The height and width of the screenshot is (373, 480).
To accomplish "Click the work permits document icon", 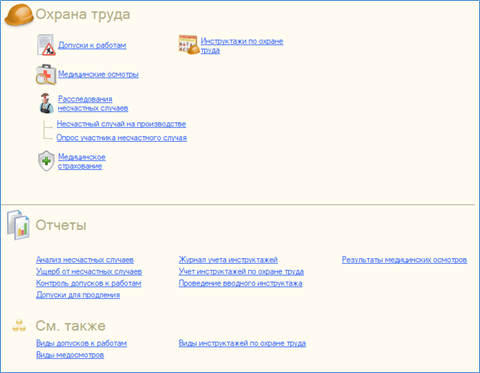I will (46, 45).
